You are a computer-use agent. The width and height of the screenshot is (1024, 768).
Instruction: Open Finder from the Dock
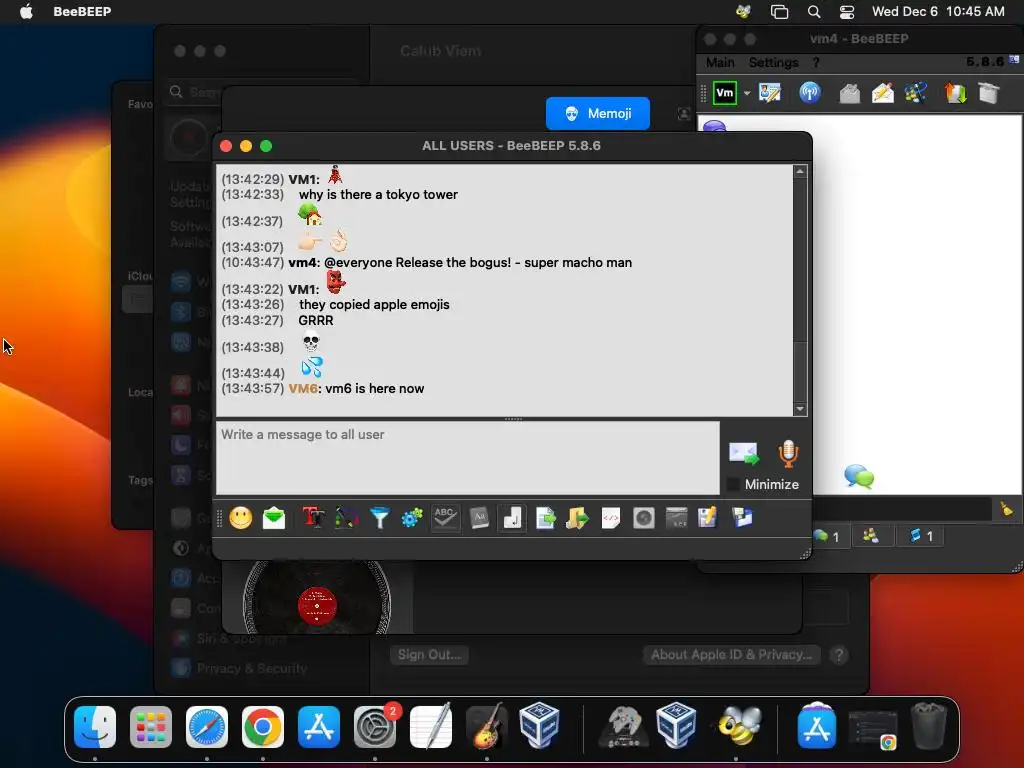[95, 727]
